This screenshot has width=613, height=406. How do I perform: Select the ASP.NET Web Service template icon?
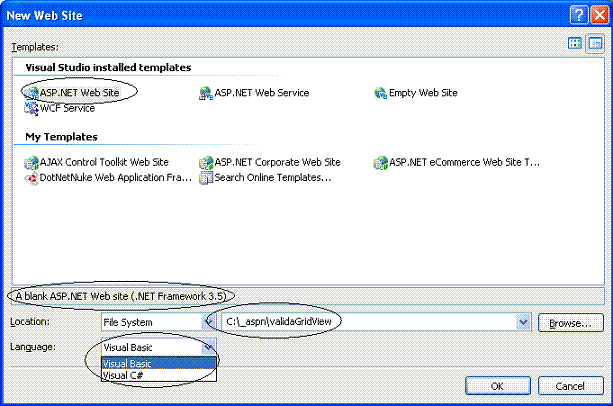tap(206, 93)
